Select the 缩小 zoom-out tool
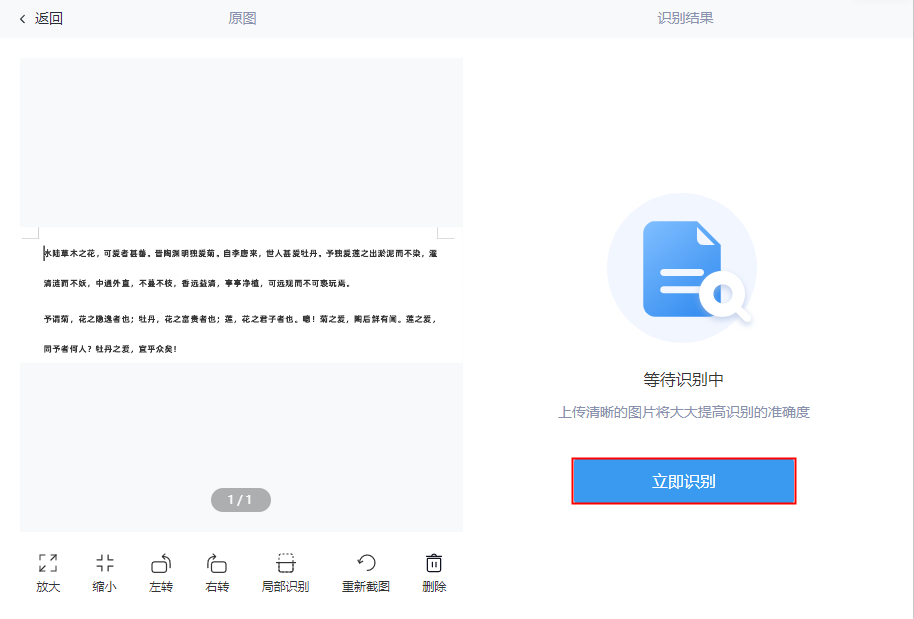Screen dimensions: 914x619 pos(104,563)
